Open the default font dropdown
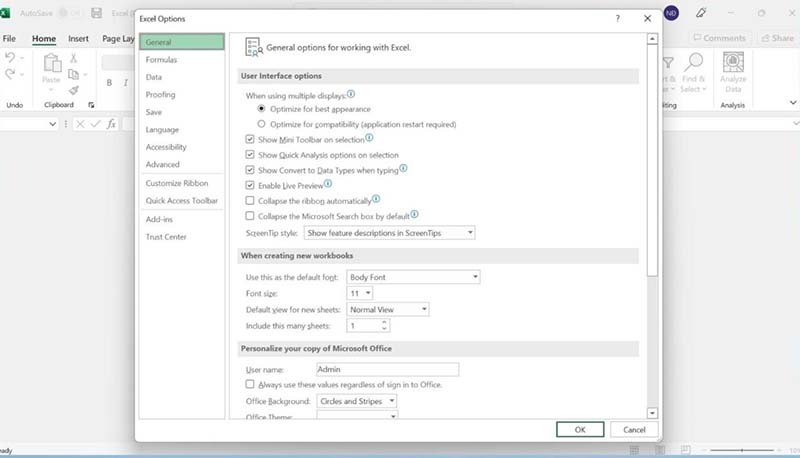 click(413, 277)
